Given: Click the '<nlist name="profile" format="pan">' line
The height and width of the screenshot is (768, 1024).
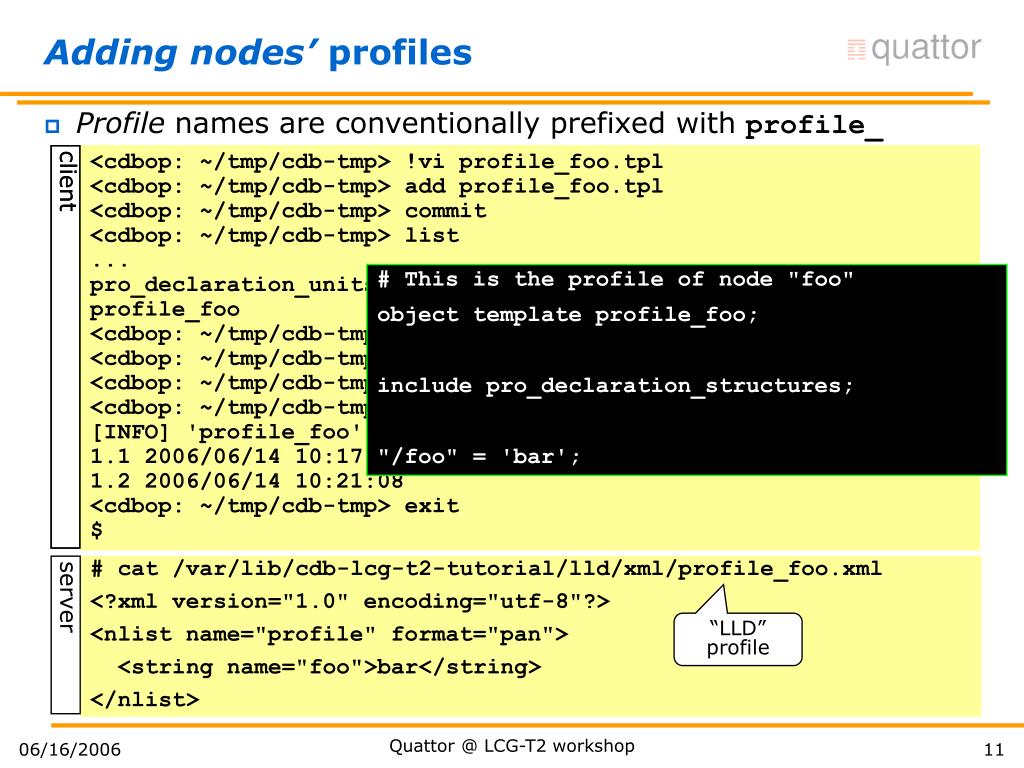Looking at the screenshot, I should click(x=329, y=634).
